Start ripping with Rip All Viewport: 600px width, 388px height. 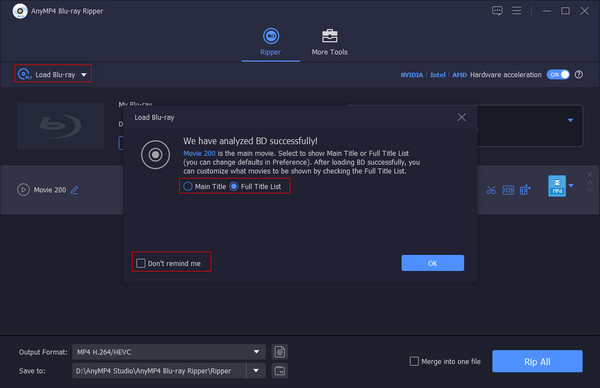pyautogui.click(x=537, y=361)
